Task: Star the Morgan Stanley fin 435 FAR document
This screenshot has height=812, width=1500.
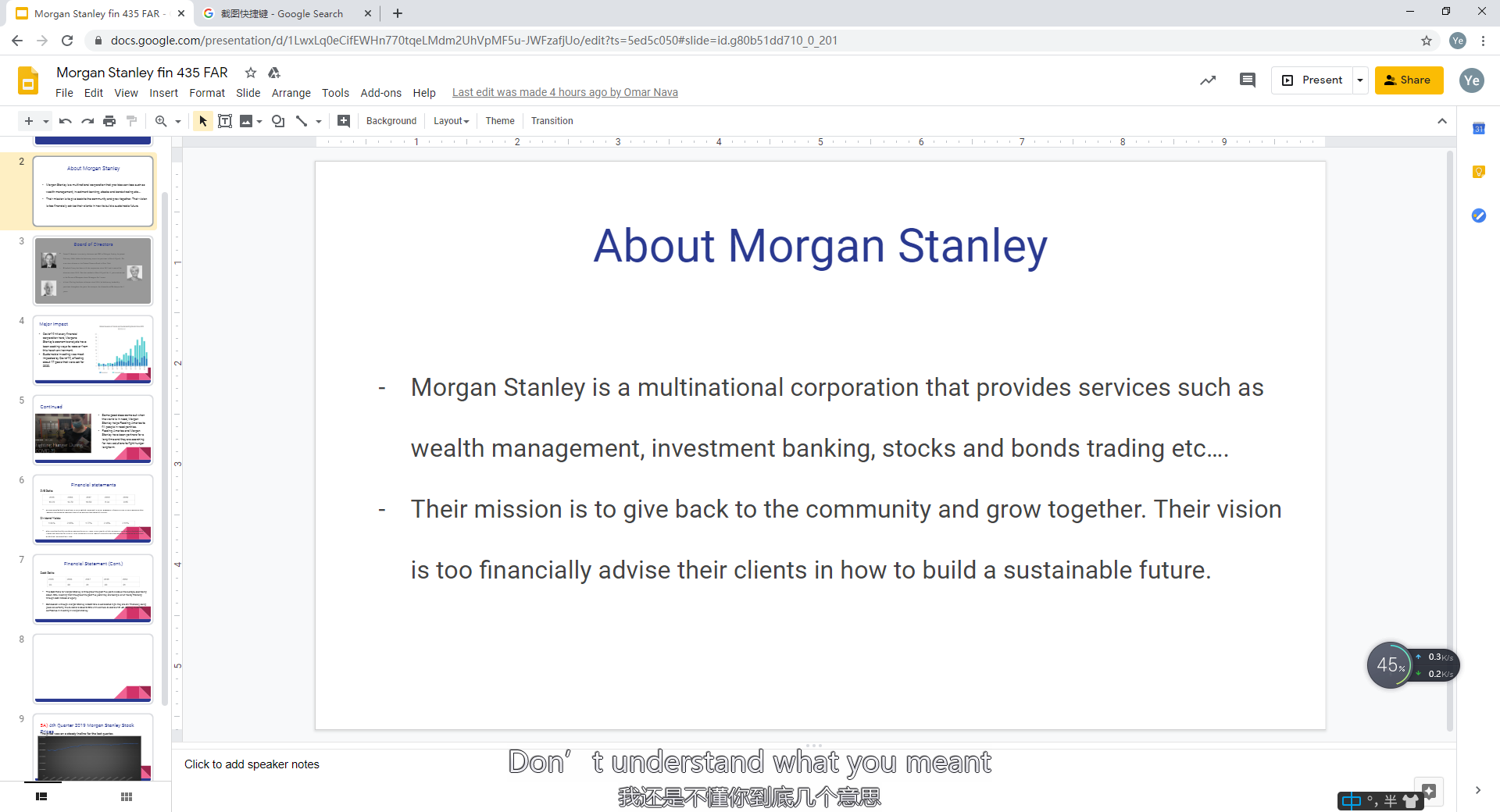Action: (251, 73)
